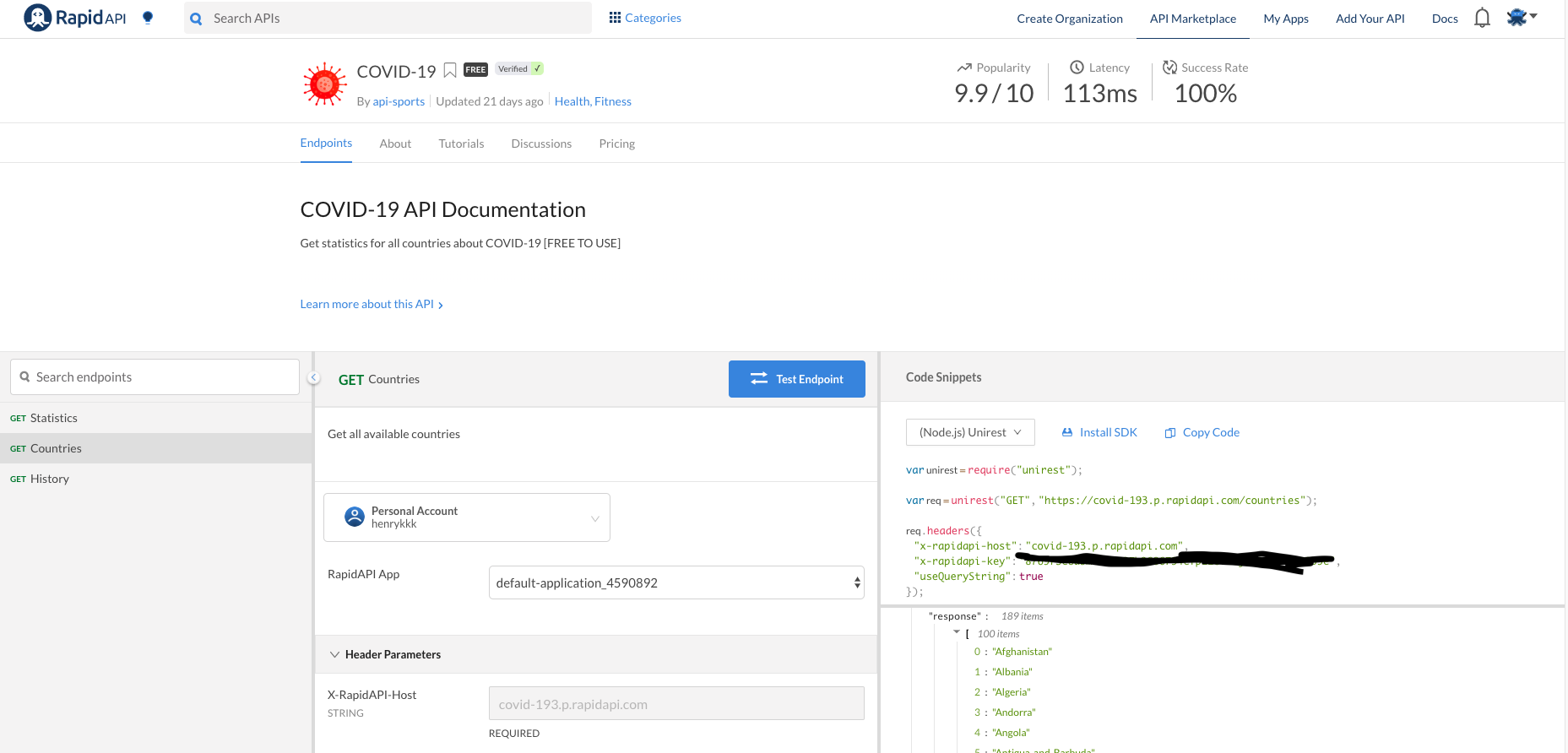This screenshot has height=753, width=1568.
Task: Click the api-sports provider link
Action: (x=399, y=101)
